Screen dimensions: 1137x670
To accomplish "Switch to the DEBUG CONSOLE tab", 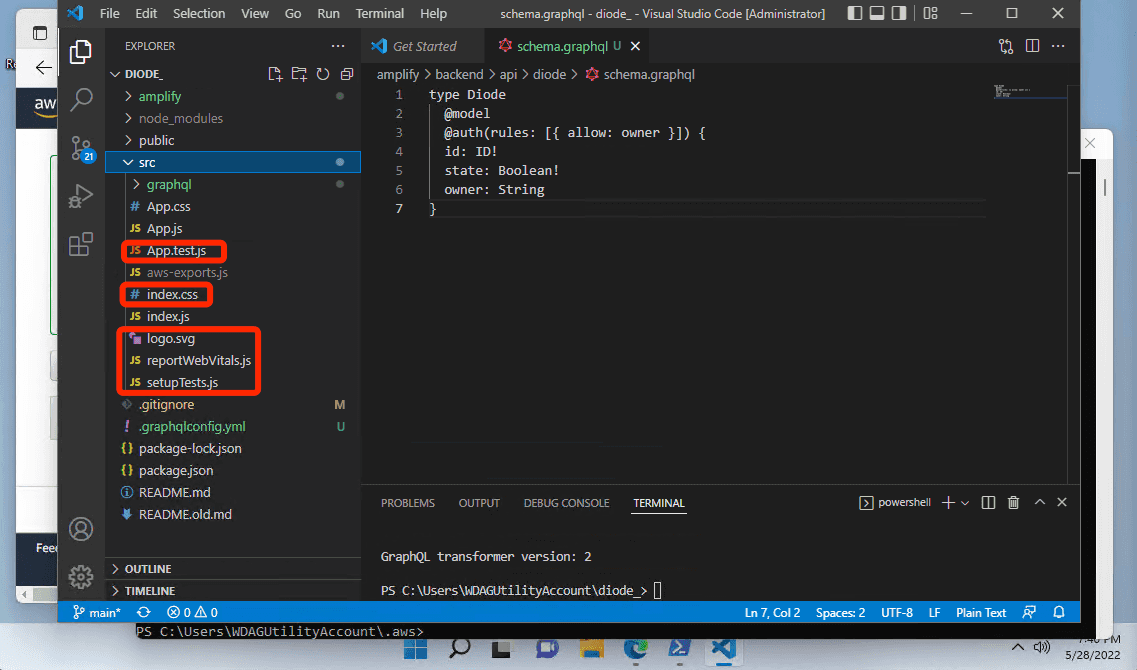I will 566,503.
